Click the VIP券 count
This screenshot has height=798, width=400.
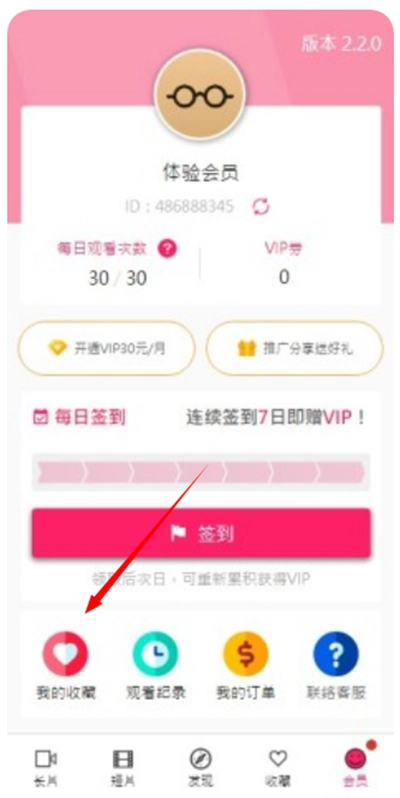point(284,277)
